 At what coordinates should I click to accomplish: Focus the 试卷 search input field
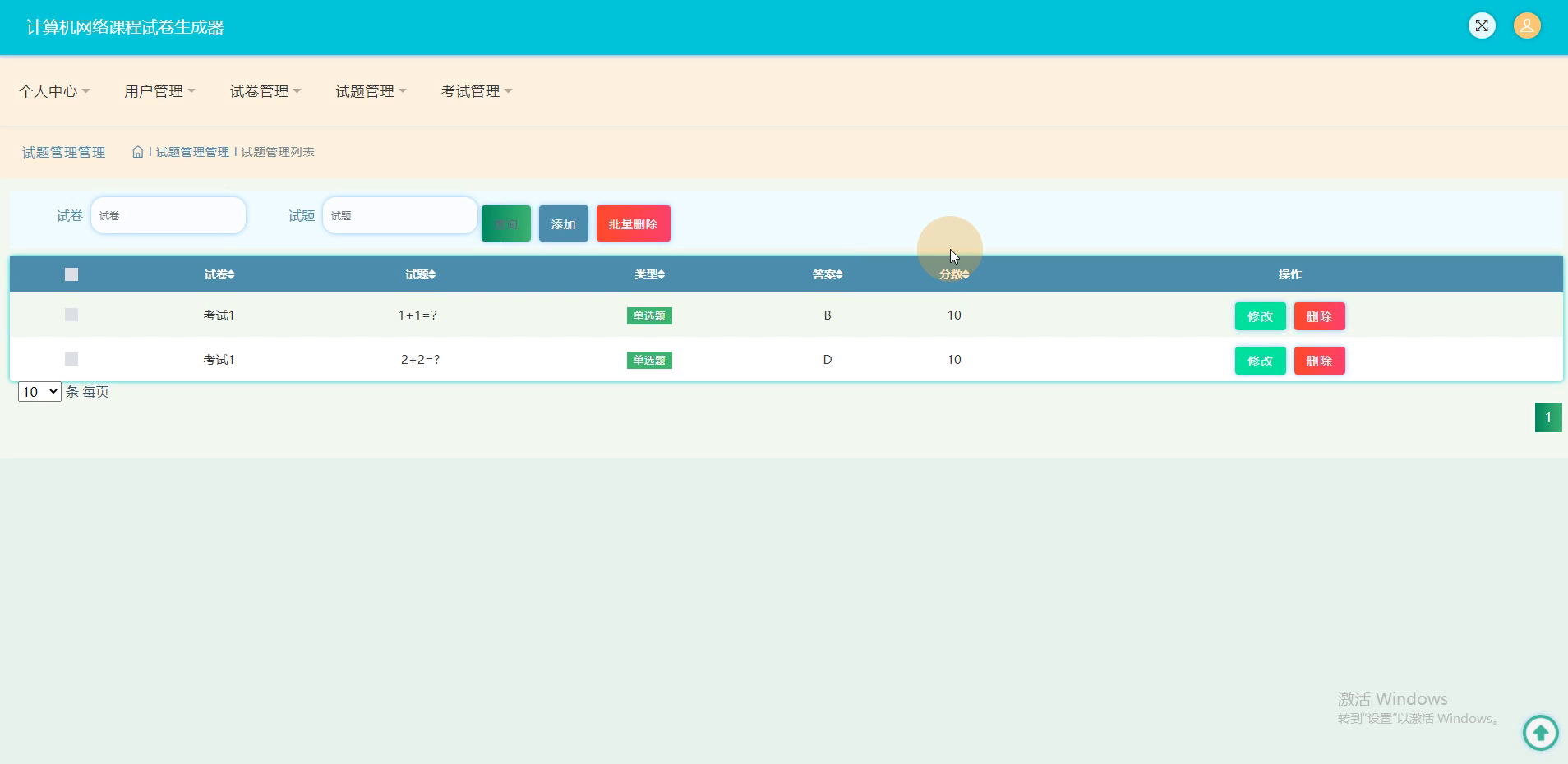click(x=168, y=215)
